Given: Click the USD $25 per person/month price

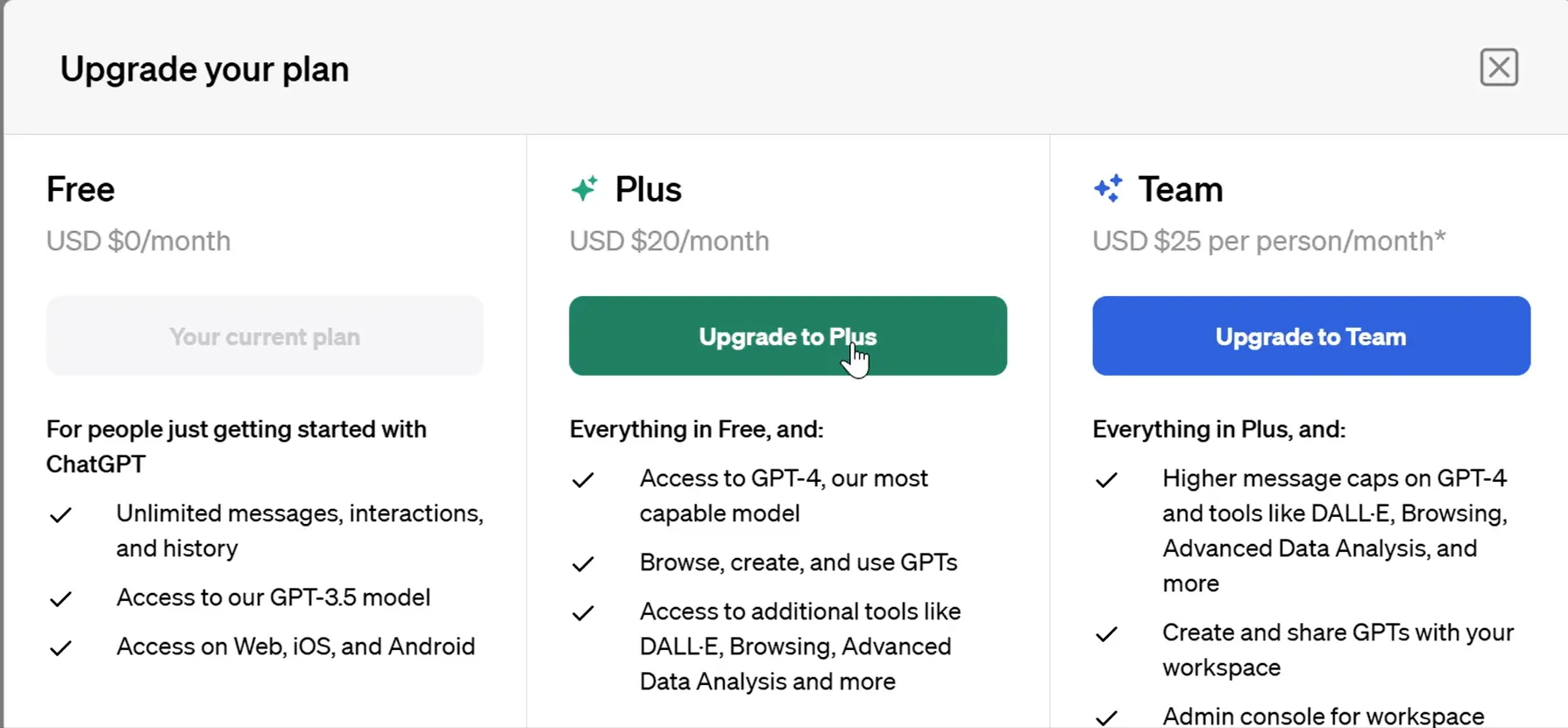Looking at the screenshot, I should [x=1268, y=241].
